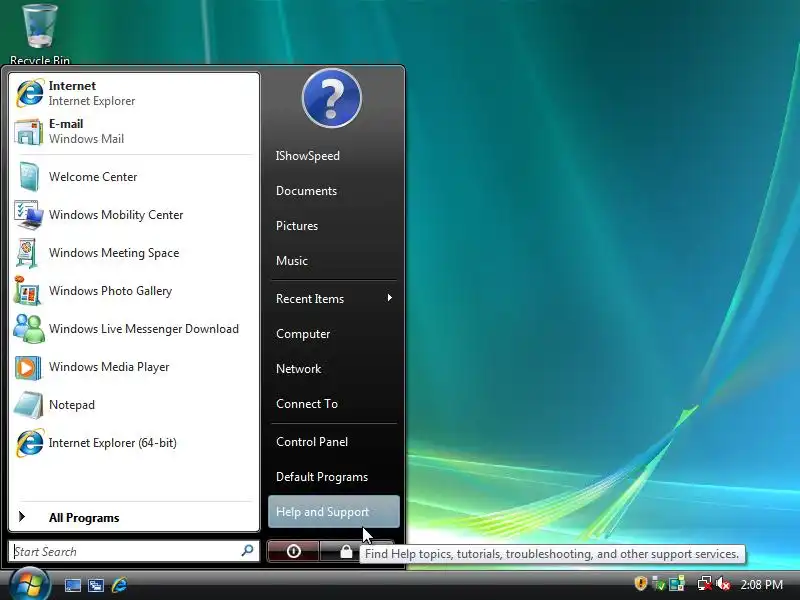The height and width of the screenshot is (600, 800).
Task: Open the Recycle Bin on desktop
Action: click(40, 34)
